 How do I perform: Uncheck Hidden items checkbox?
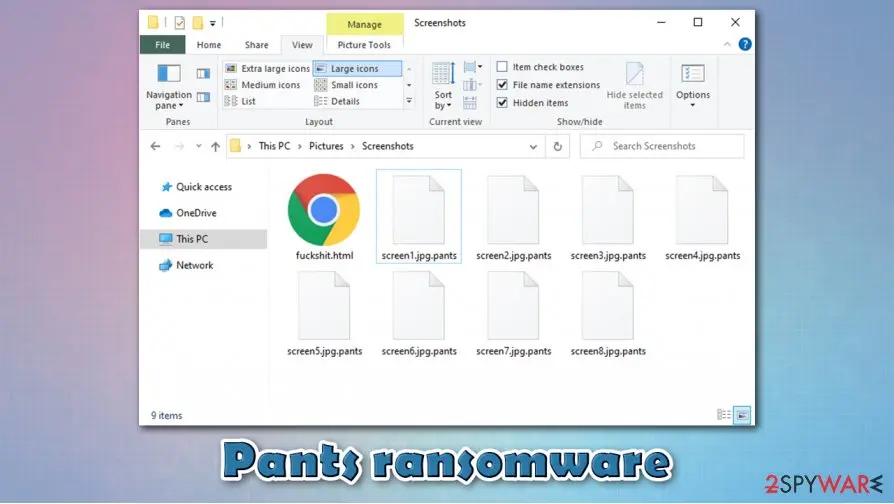point(502,103)
